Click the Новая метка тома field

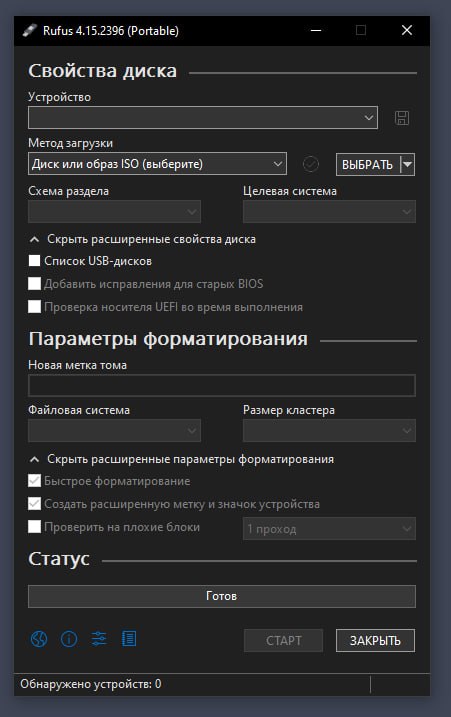[x=222, y=385]
